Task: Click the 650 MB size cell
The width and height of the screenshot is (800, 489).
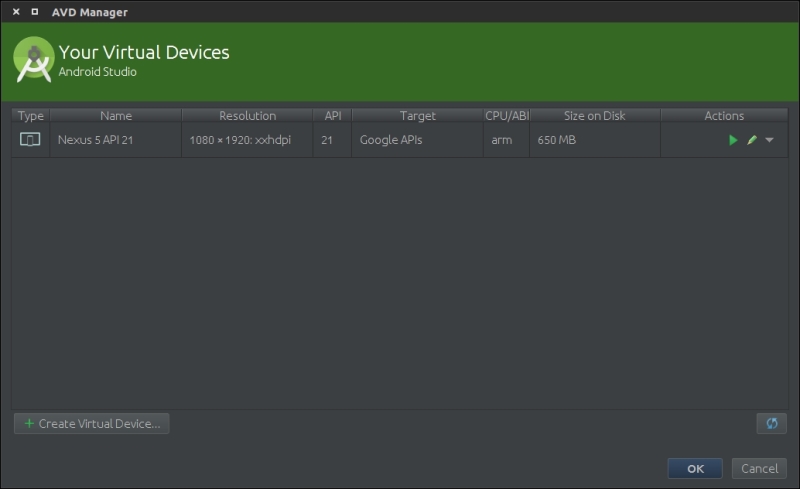Action: (594, 140)
